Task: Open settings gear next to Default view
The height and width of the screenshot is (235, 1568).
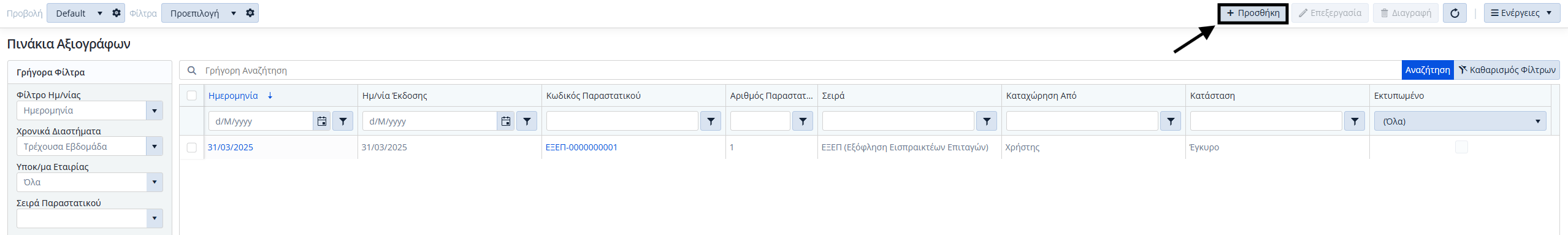Action: (x=117, y=13)
